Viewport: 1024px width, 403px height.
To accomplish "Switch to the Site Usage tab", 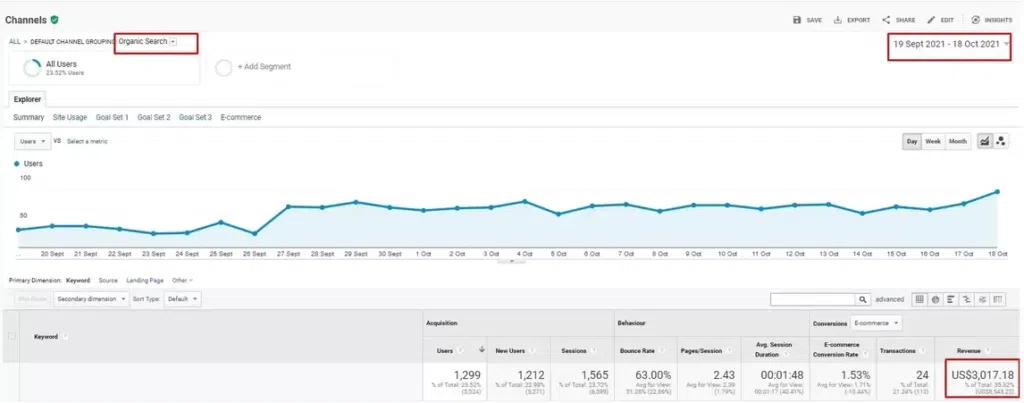I will pyautogui.click(x=70, y=117).
